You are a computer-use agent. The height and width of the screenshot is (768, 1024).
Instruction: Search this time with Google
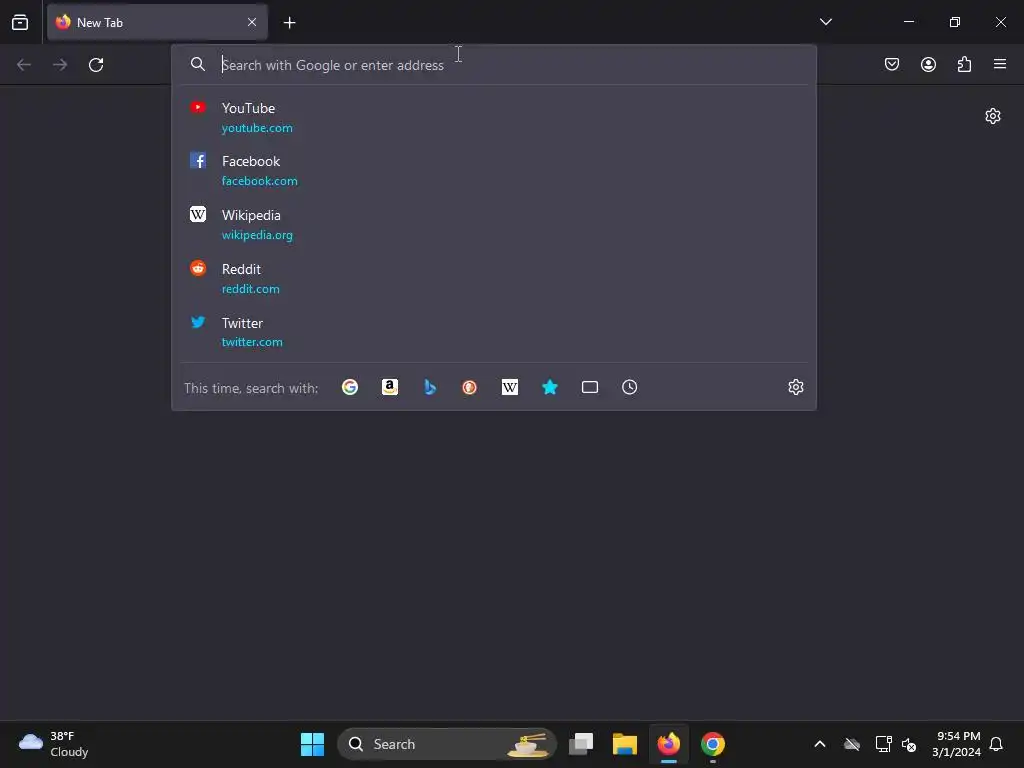(350, 387)
